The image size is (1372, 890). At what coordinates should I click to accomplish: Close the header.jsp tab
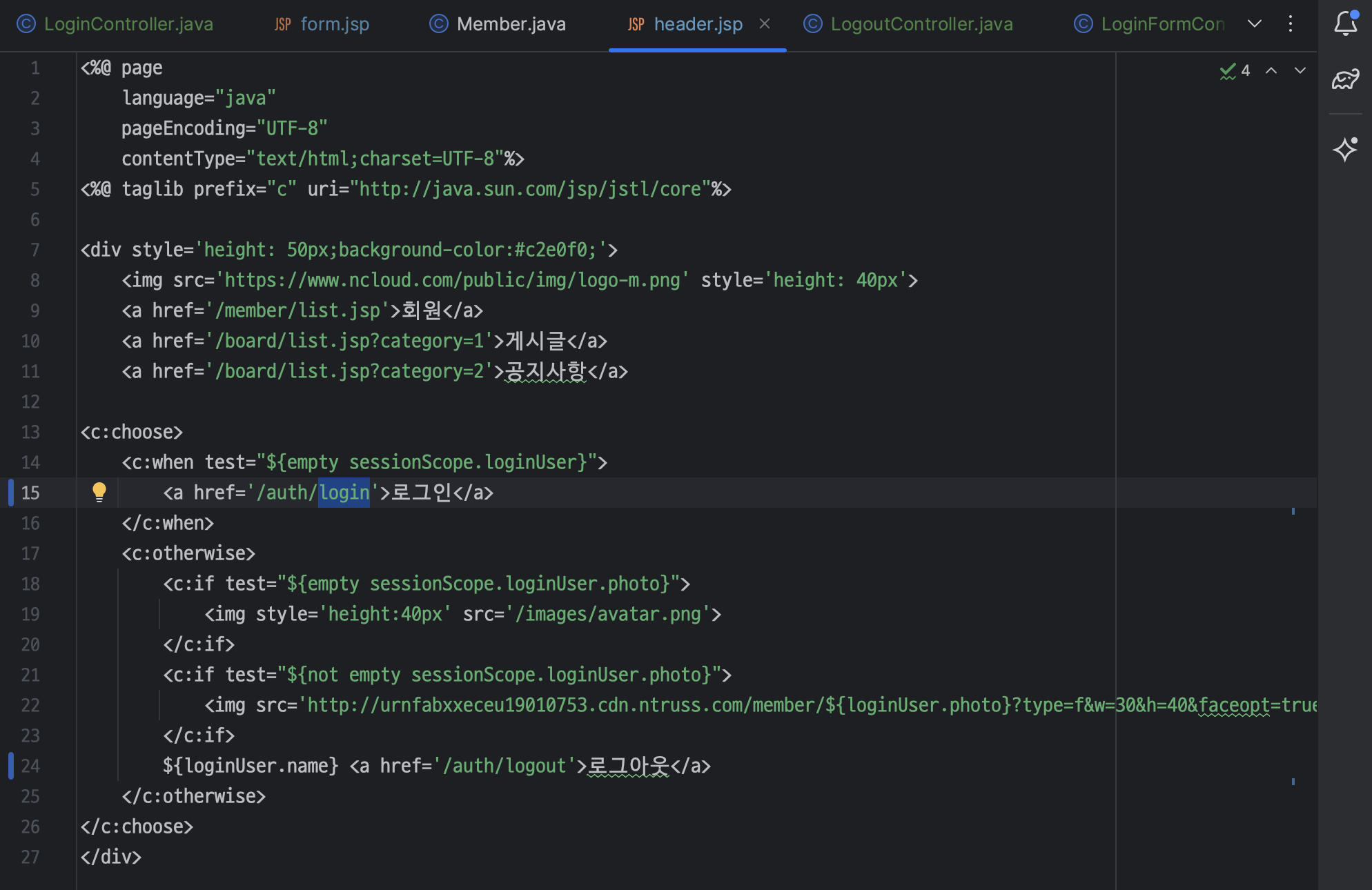(x=765, y=23)
